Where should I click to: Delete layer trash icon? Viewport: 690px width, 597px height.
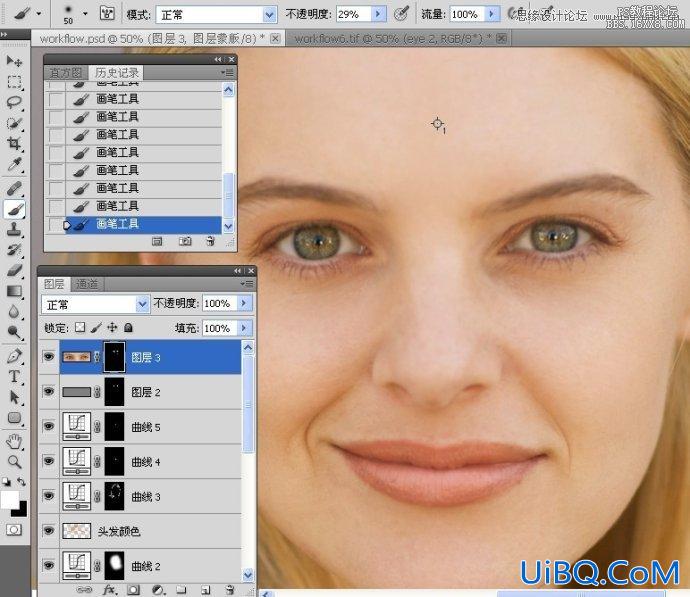[229, 590]
